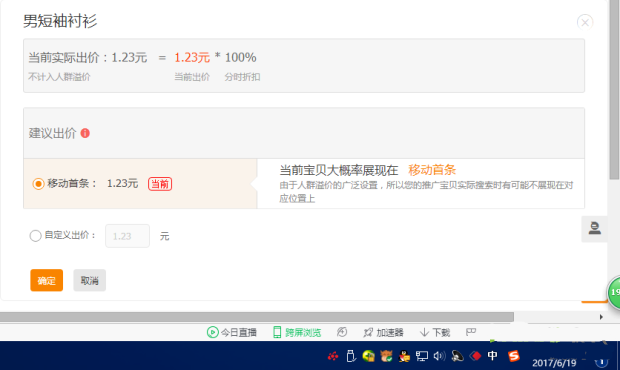
Task: Open the volume speaker tray icon
Action: (x=439, y=356)
